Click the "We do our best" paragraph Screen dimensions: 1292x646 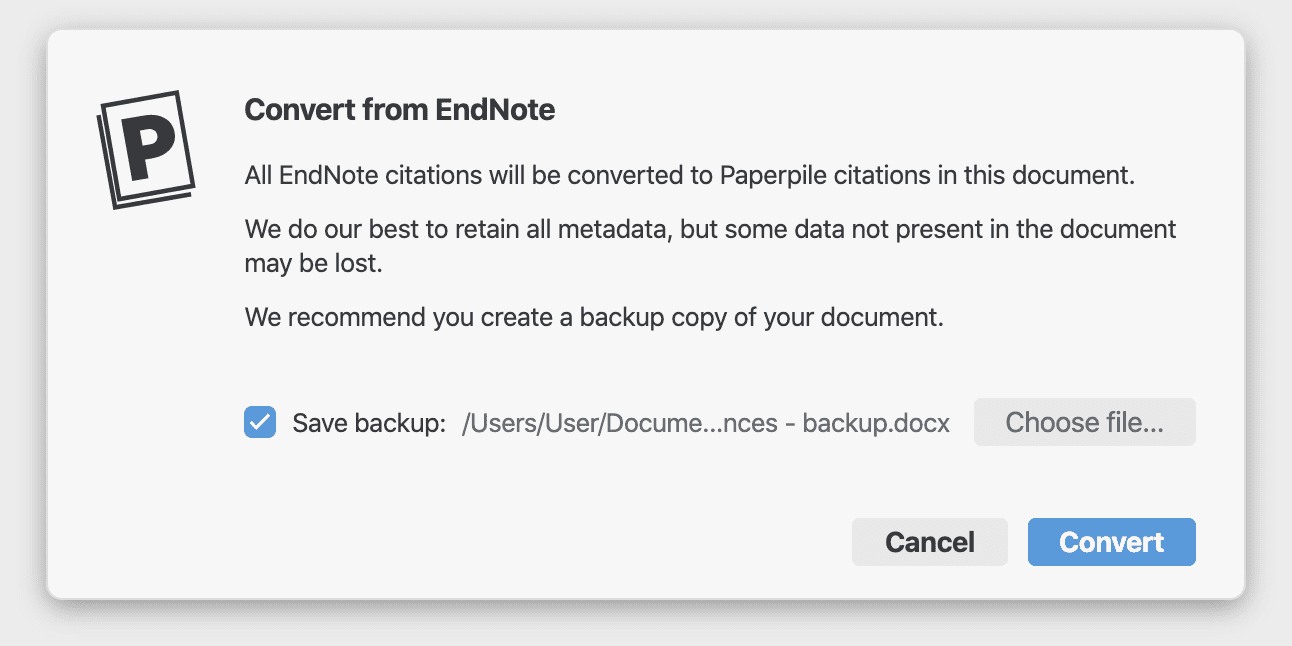[710, 229]
